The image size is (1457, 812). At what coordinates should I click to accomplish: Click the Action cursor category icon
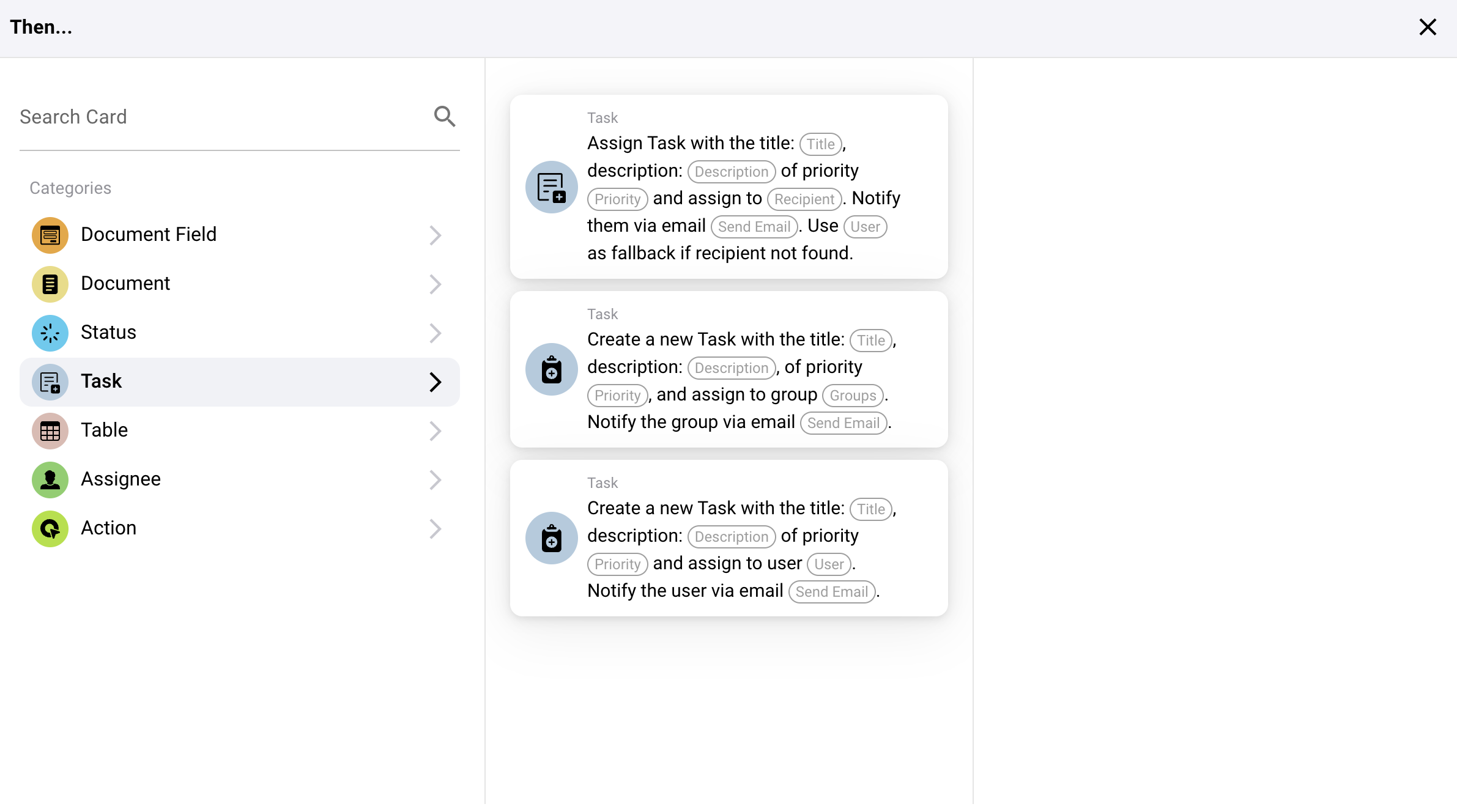tap(50, 529)
